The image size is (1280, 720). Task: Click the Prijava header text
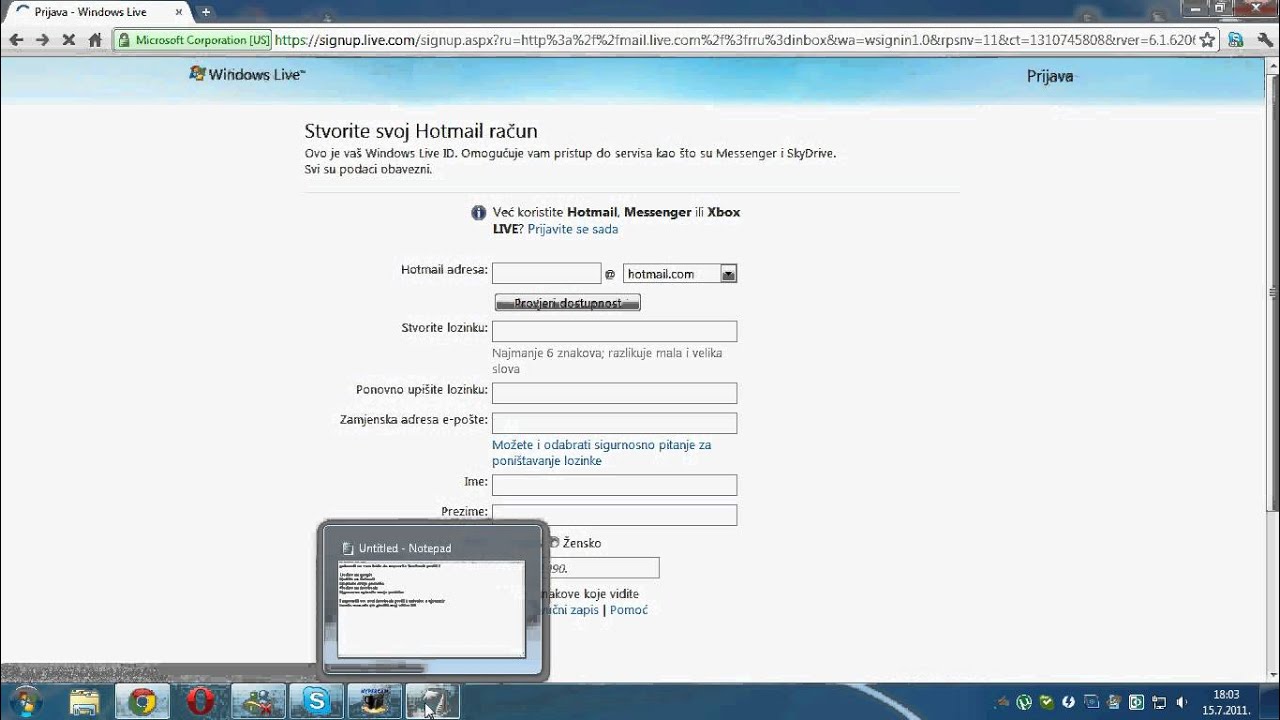tap(1050, 76)
